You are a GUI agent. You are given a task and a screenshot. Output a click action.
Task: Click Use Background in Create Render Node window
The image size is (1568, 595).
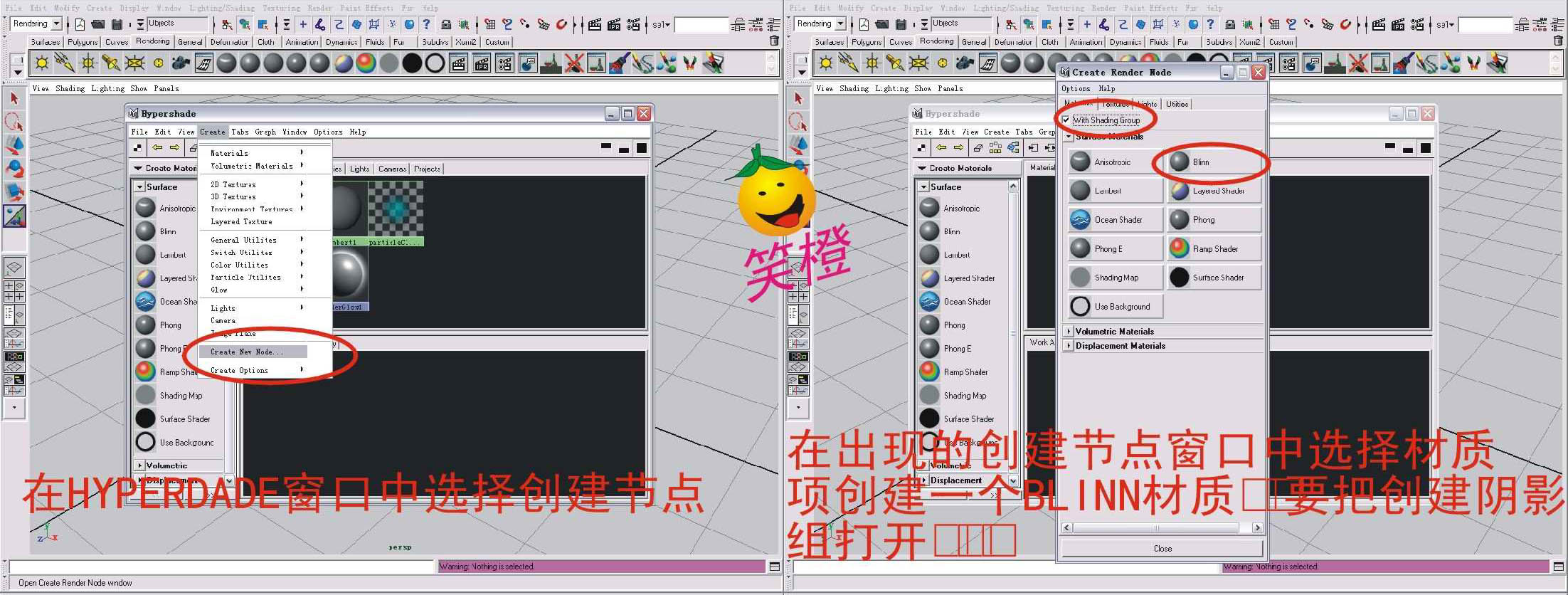coord(1115,307)
